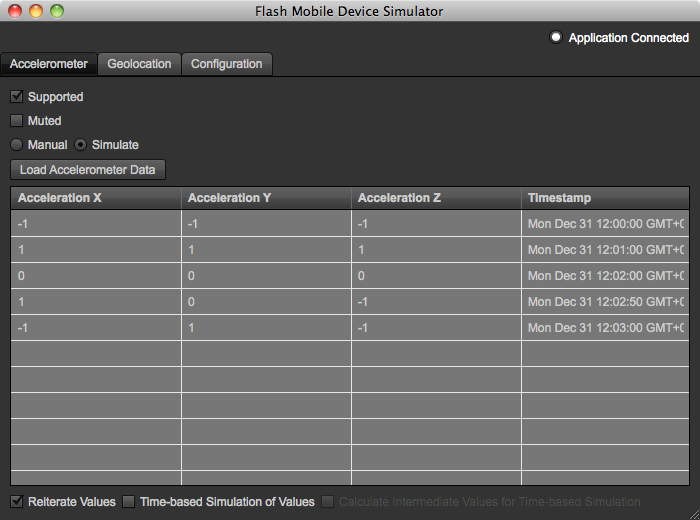The image size is (700, 520).
Task: Sort by the Acceleration X column header
Action: [95, 198]
